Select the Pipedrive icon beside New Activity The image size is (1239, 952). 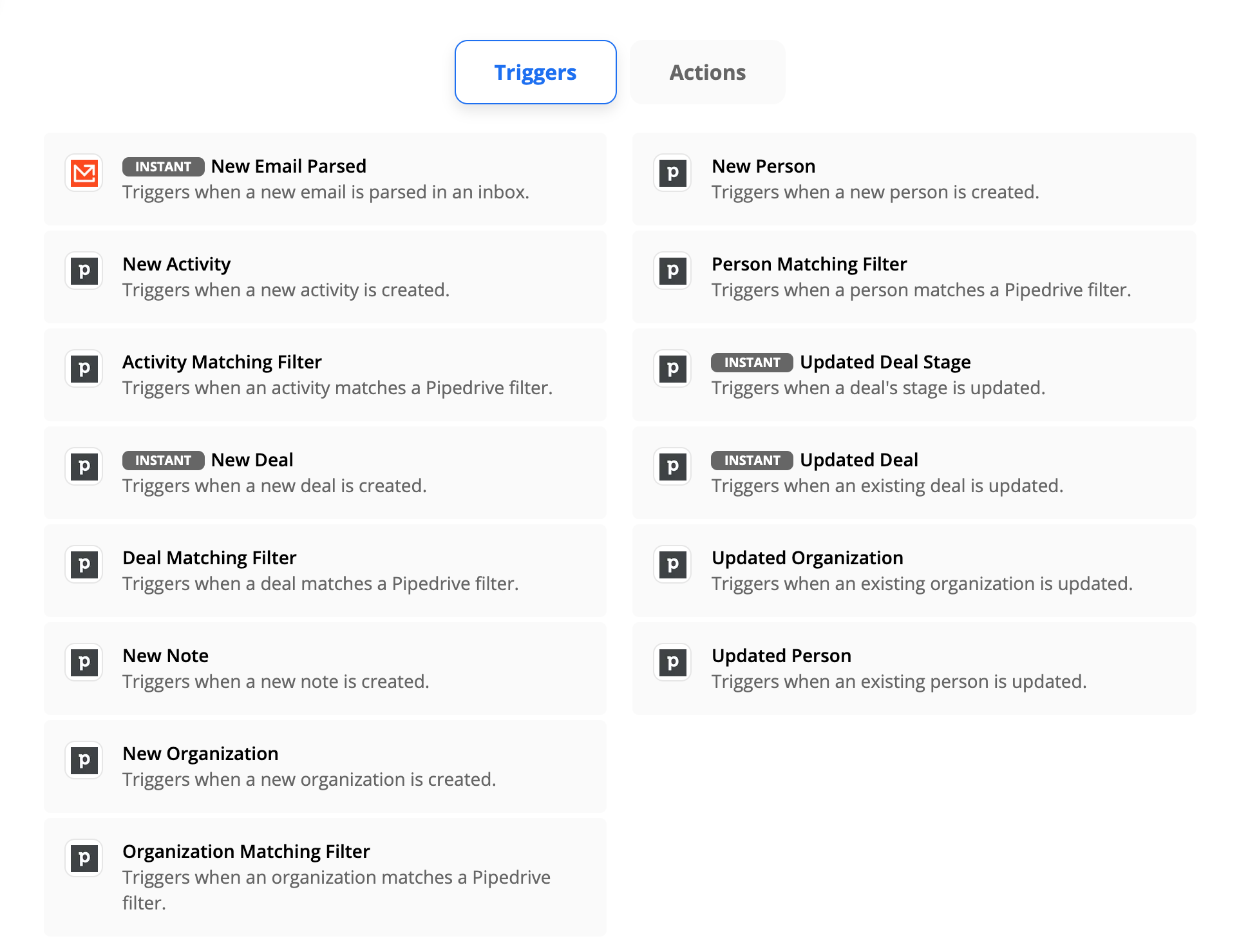coord(83,271)
